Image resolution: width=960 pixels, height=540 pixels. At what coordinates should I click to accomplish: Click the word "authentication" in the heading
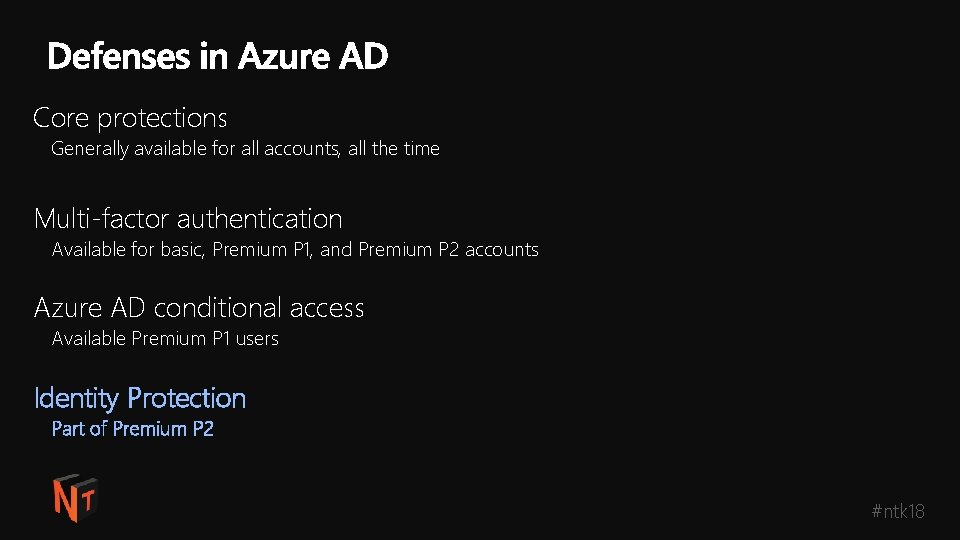(x=260, y=219)
